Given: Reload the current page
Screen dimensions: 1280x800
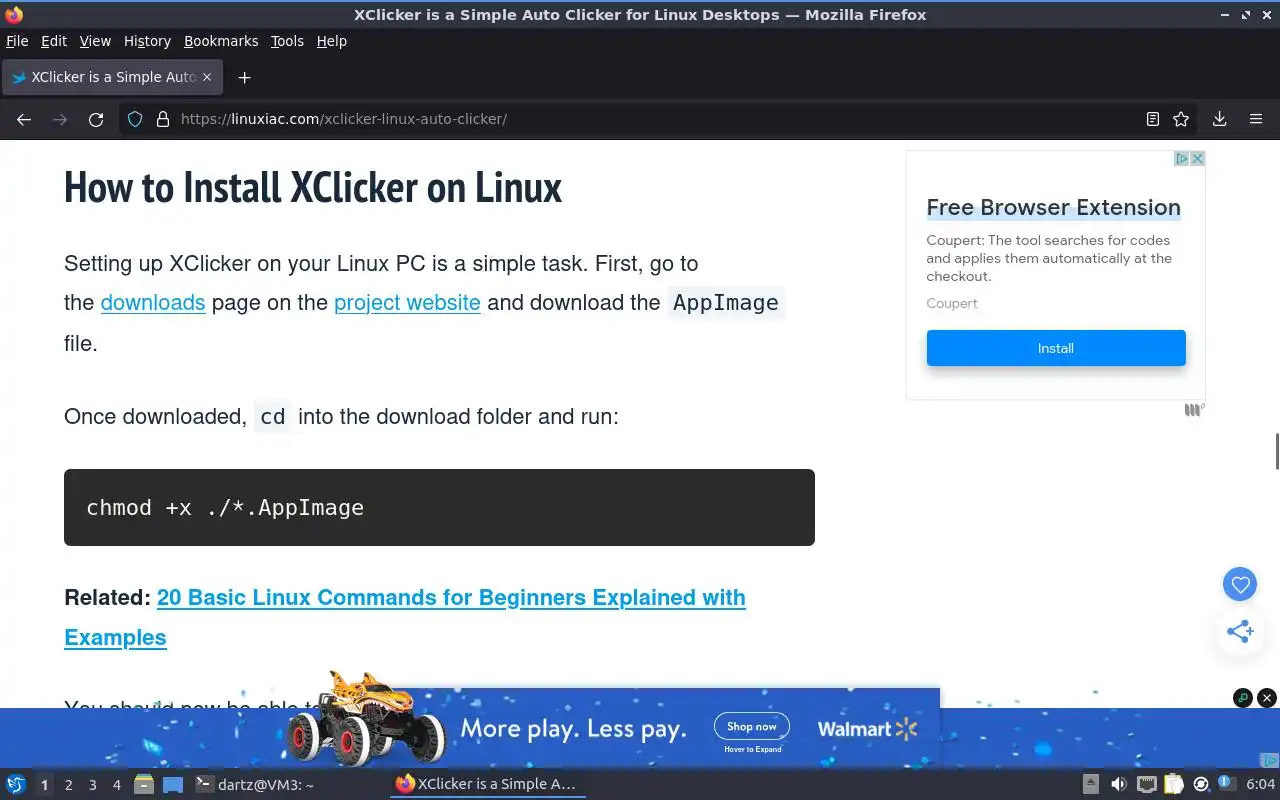Looking at the screenshot, I should pyautogui.click(x=96, y=119).
